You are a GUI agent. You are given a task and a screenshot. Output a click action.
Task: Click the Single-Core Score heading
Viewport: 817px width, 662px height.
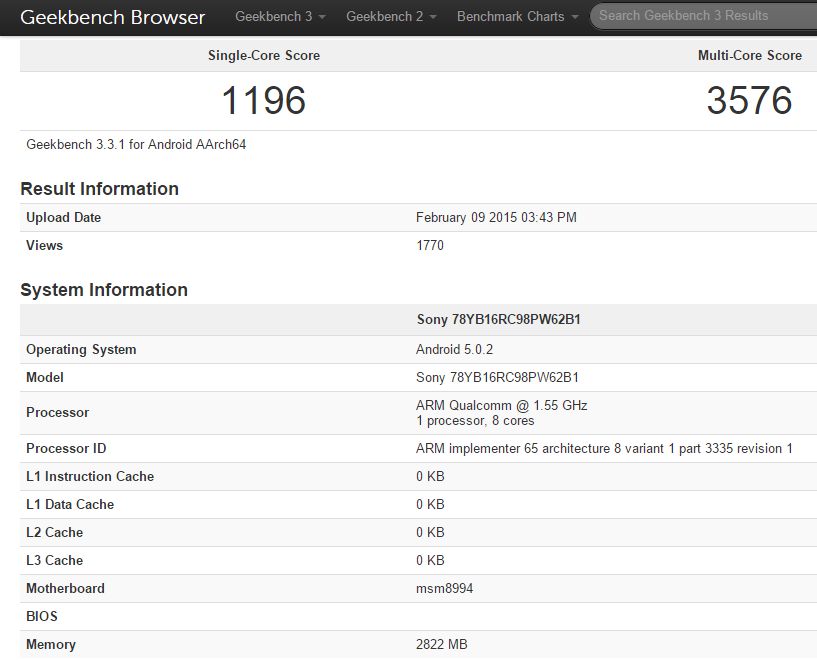(264, 56)
